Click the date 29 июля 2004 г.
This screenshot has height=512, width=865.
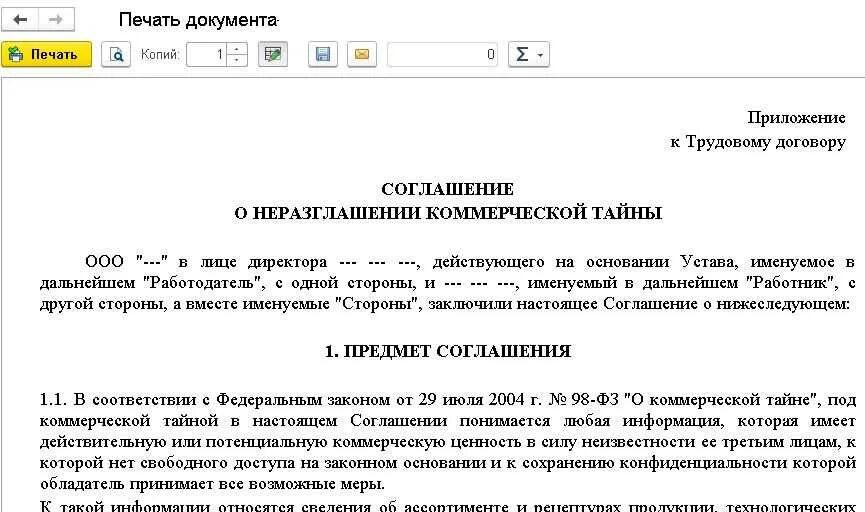(x=480, y=399)
